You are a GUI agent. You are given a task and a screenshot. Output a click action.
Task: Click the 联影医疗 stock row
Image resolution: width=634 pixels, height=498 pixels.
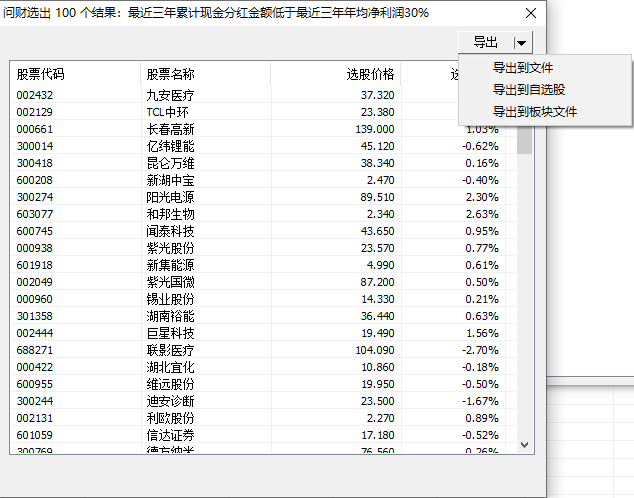pyautogui.click(x=170, y=350)
